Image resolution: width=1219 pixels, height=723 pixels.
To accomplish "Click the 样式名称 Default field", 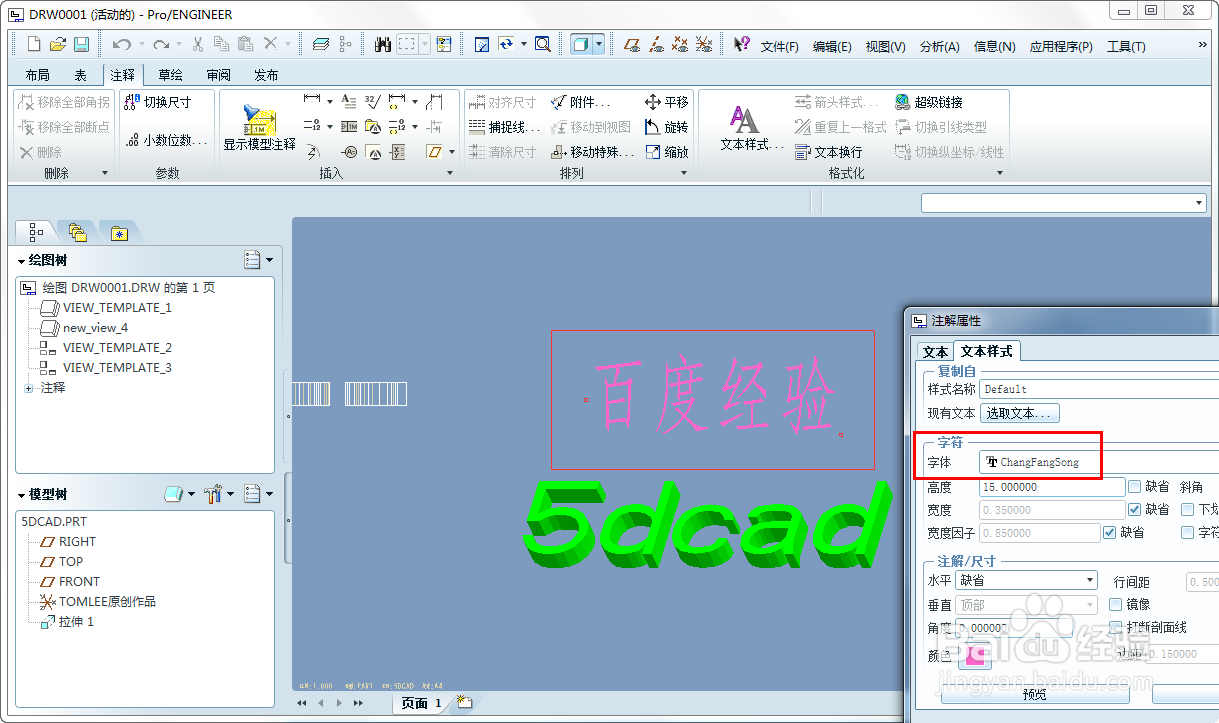I will [x=1098, y=389].
